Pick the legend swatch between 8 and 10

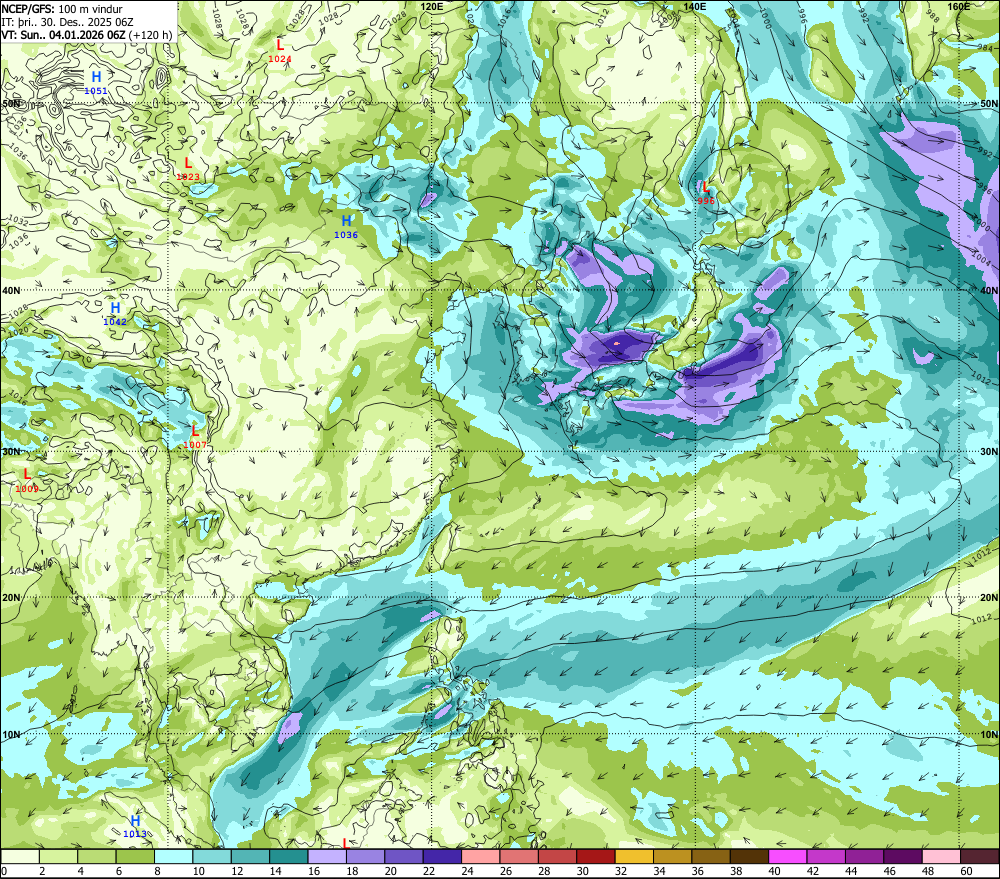point(173,856)
